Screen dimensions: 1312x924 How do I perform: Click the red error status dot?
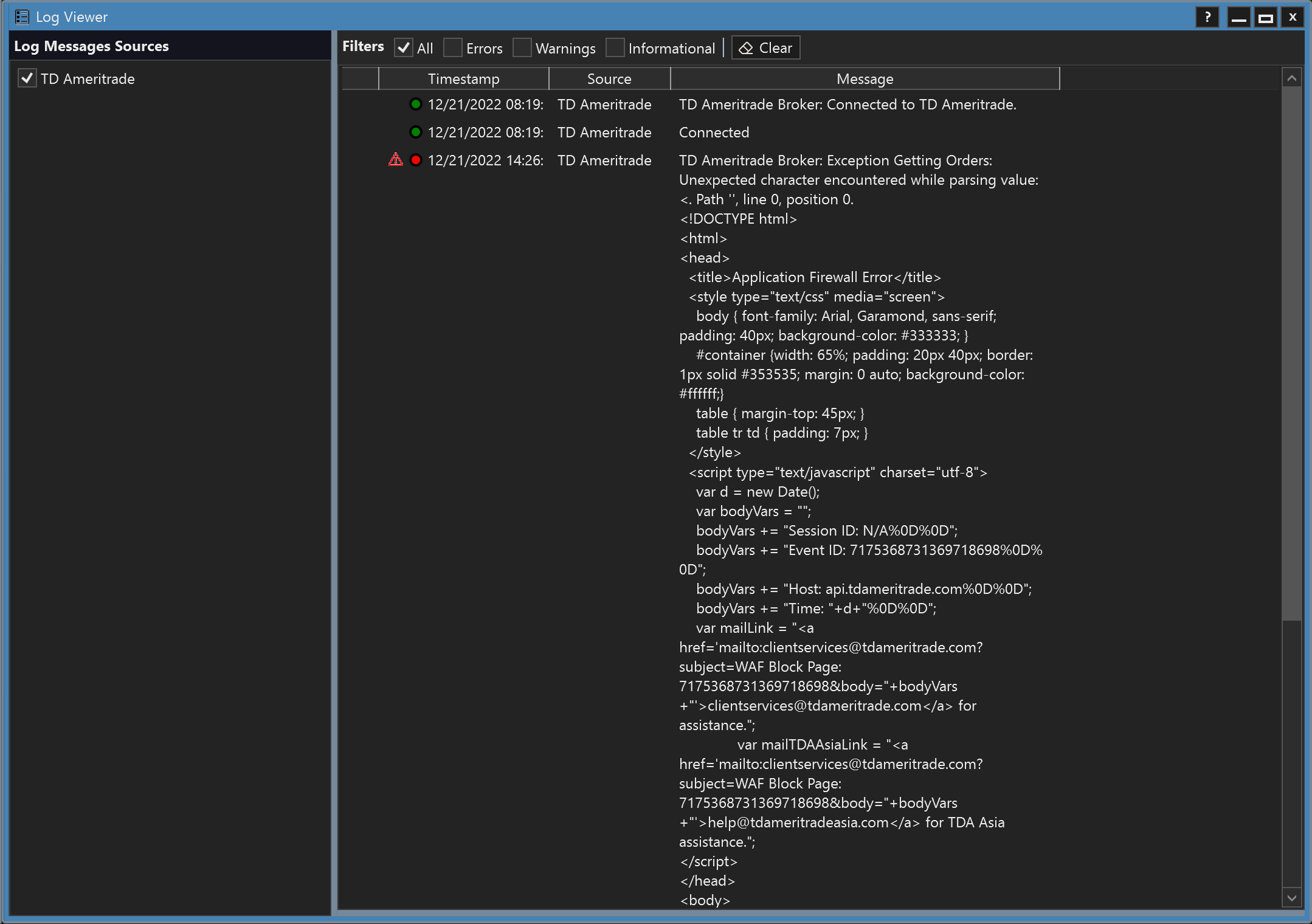click(416, 160)
